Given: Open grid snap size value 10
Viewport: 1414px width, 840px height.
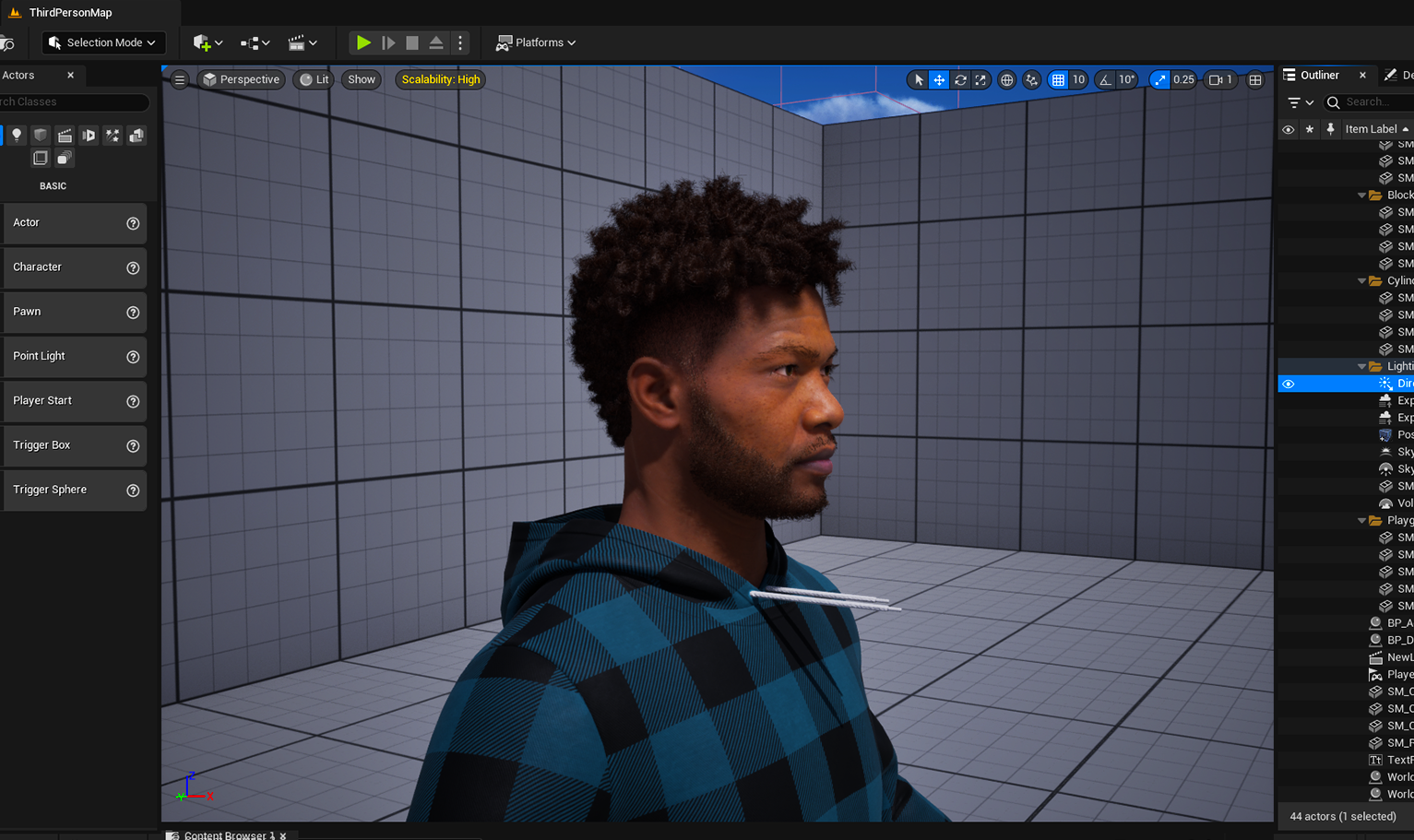Looking at the screenshot, I should pyautogui.click(x=1078, y=80).
